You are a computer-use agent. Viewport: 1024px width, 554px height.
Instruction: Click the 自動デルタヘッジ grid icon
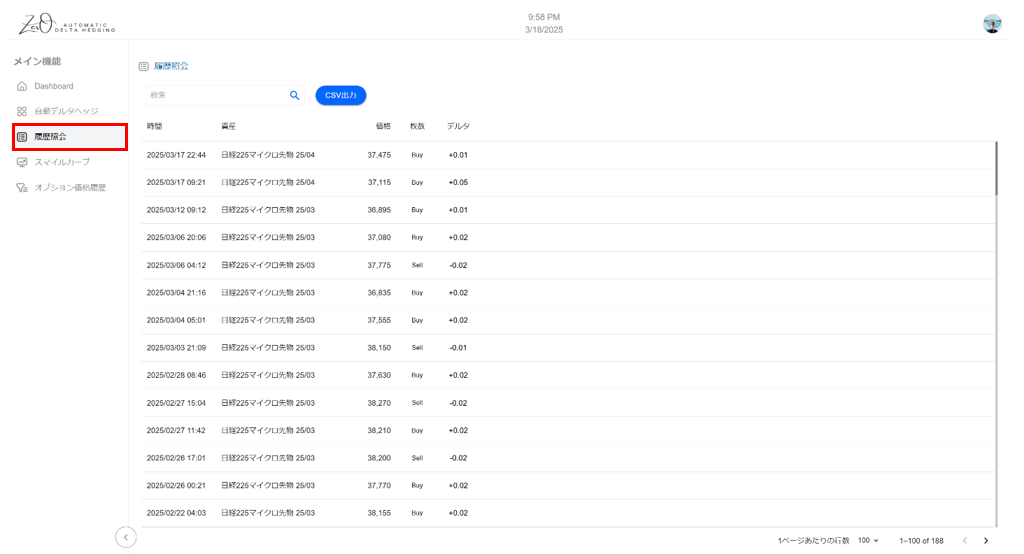[x=22, y=111]
